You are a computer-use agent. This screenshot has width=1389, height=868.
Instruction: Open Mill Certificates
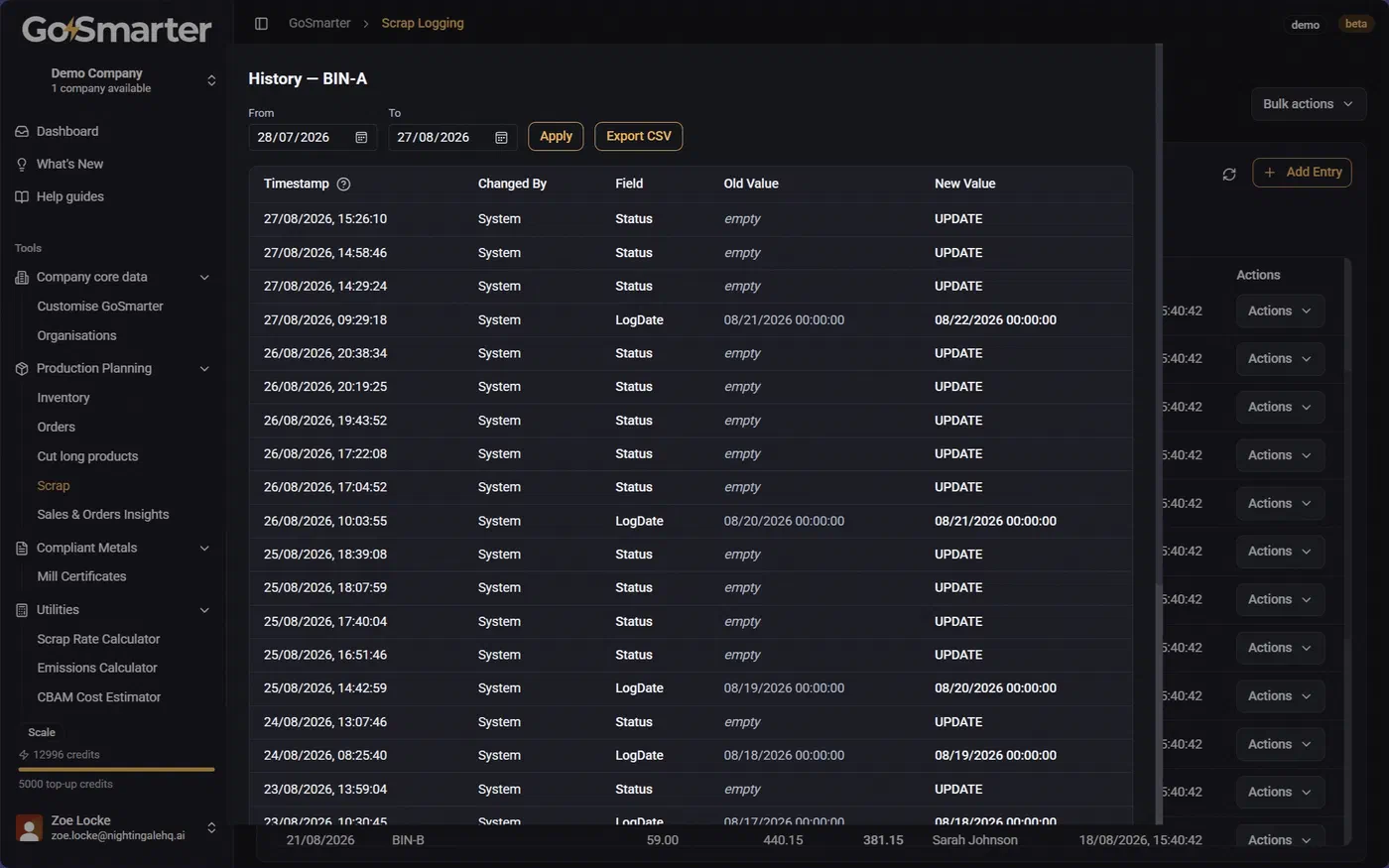click(81, 576)
